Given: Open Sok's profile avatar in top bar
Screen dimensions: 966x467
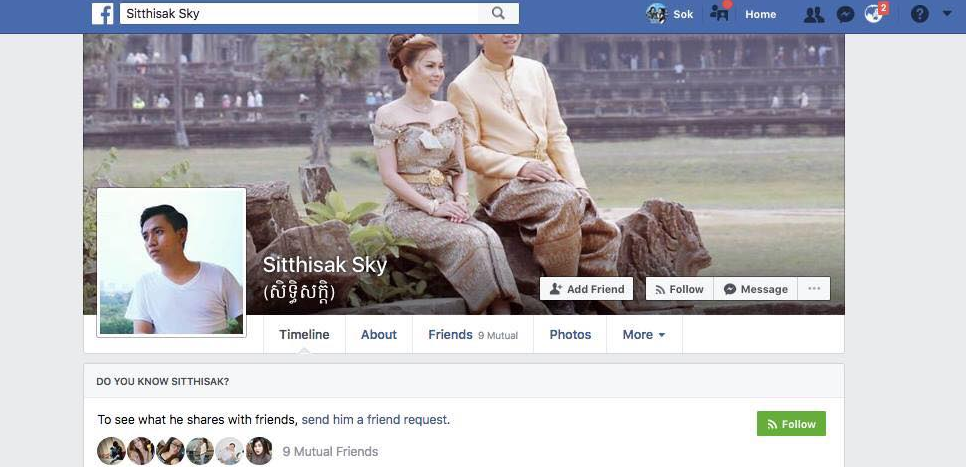Looking at the screenshot, I should (656, 14).
